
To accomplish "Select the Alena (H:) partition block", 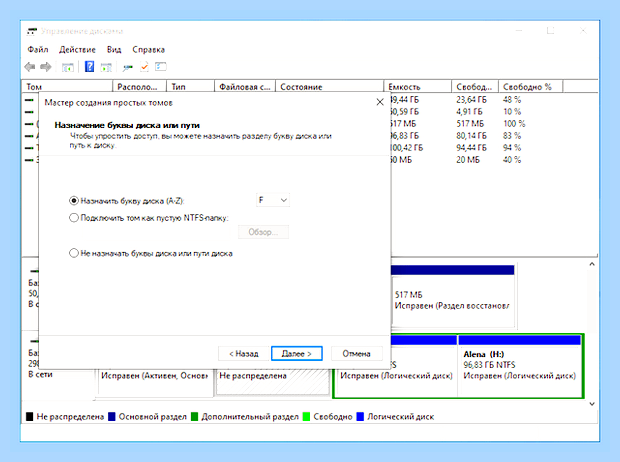I will pyautogui.click(x=520, y=365).
